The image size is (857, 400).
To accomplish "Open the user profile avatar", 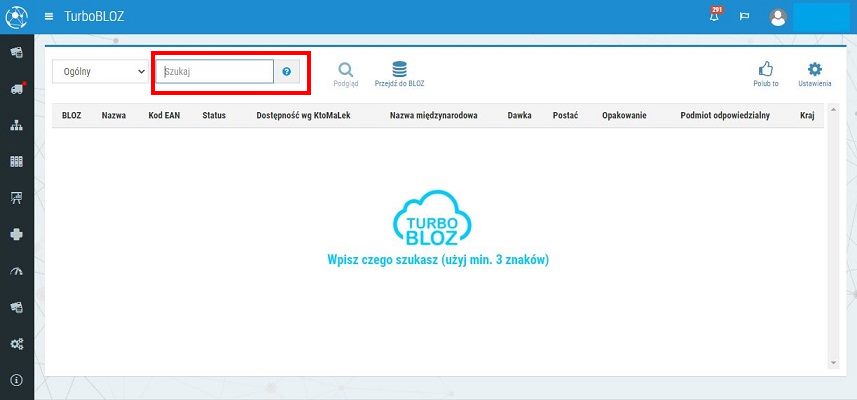I will click(778, 17).
